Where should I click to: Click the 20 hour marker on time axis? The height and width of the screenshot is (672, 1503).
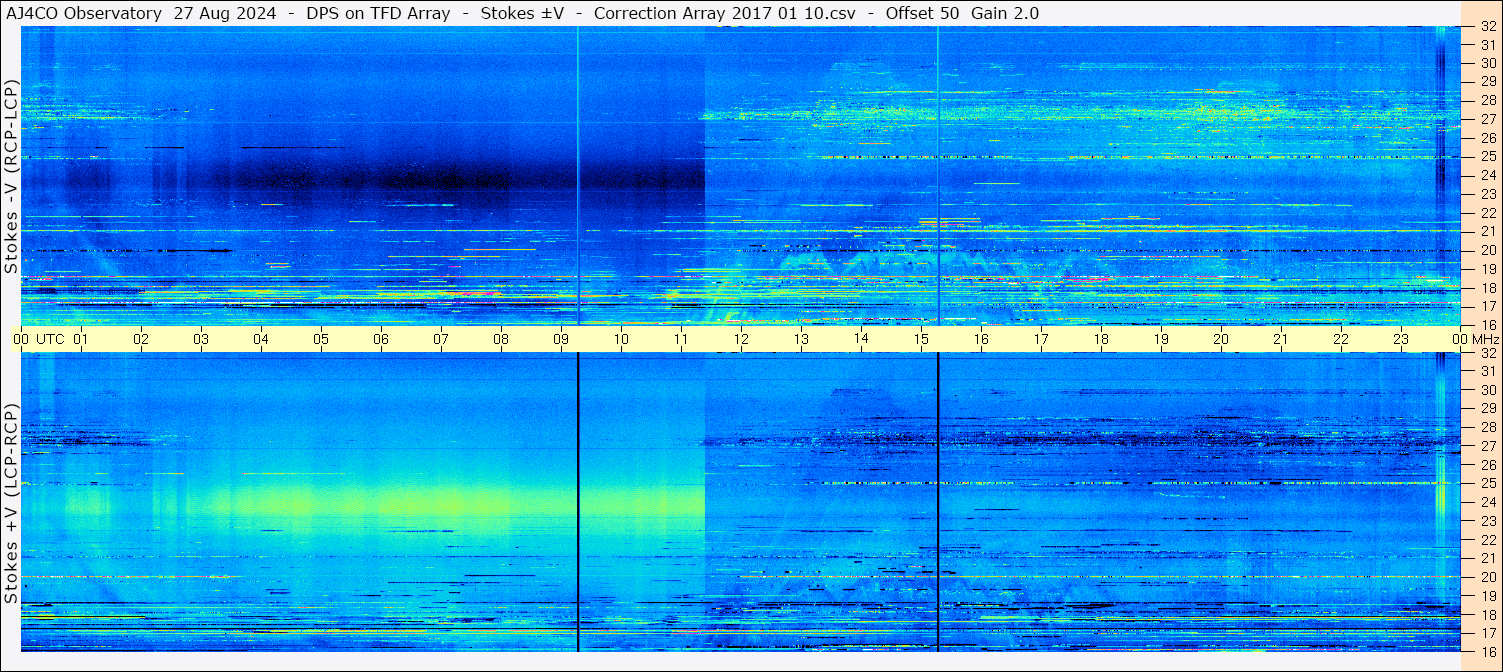click(1221, 339)
